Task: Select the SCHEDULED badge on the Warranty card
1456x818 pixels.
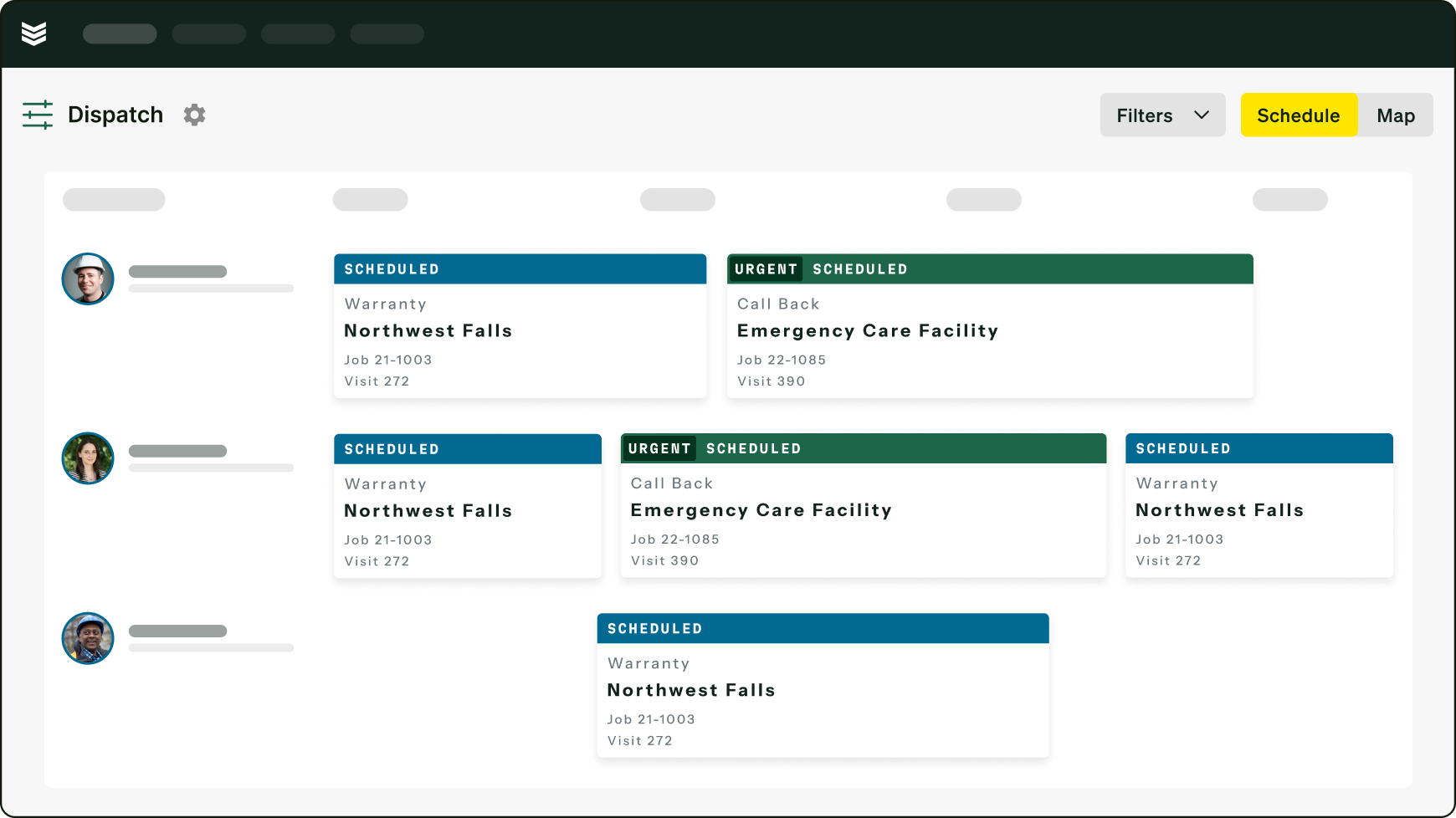Action: pyautogui.click(x=392, y=268)
